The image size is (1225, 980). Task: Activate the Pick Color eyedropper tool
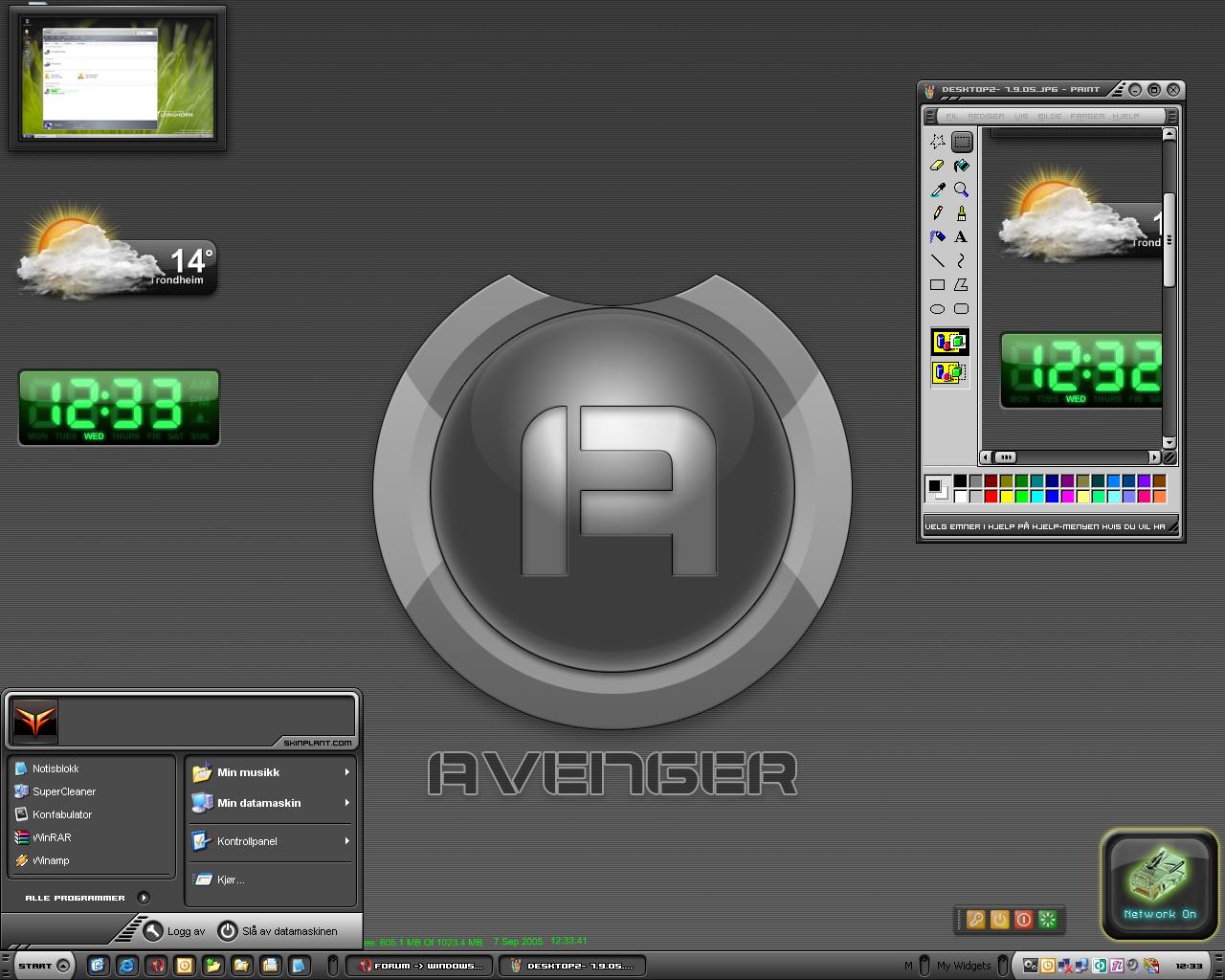[x=938, y=189]
